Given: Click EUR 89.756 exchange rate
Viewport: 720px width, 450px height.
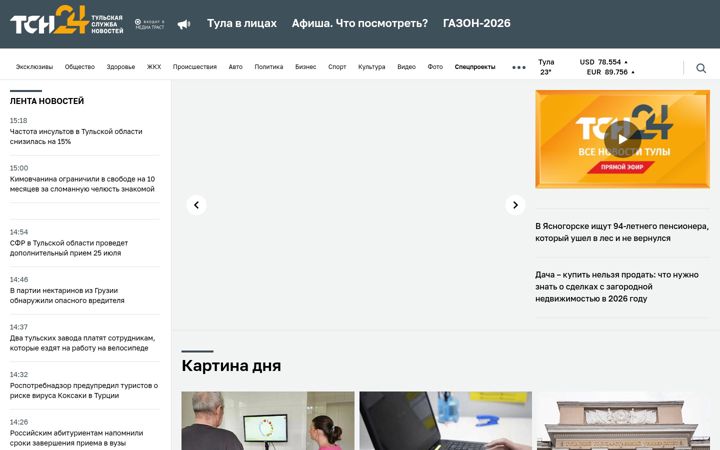Looking at the screenshot, I should coord(610,72).
